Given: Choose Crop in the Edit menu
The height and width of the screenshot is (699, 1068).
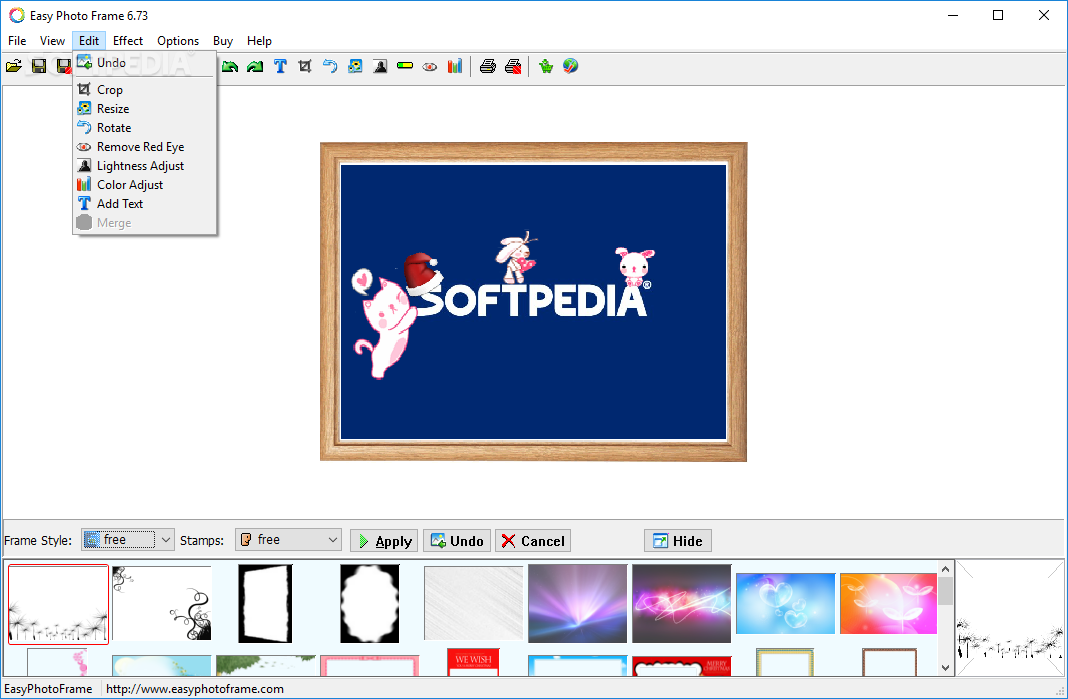Looking at the screenshot, I should [x=144, y=89].
